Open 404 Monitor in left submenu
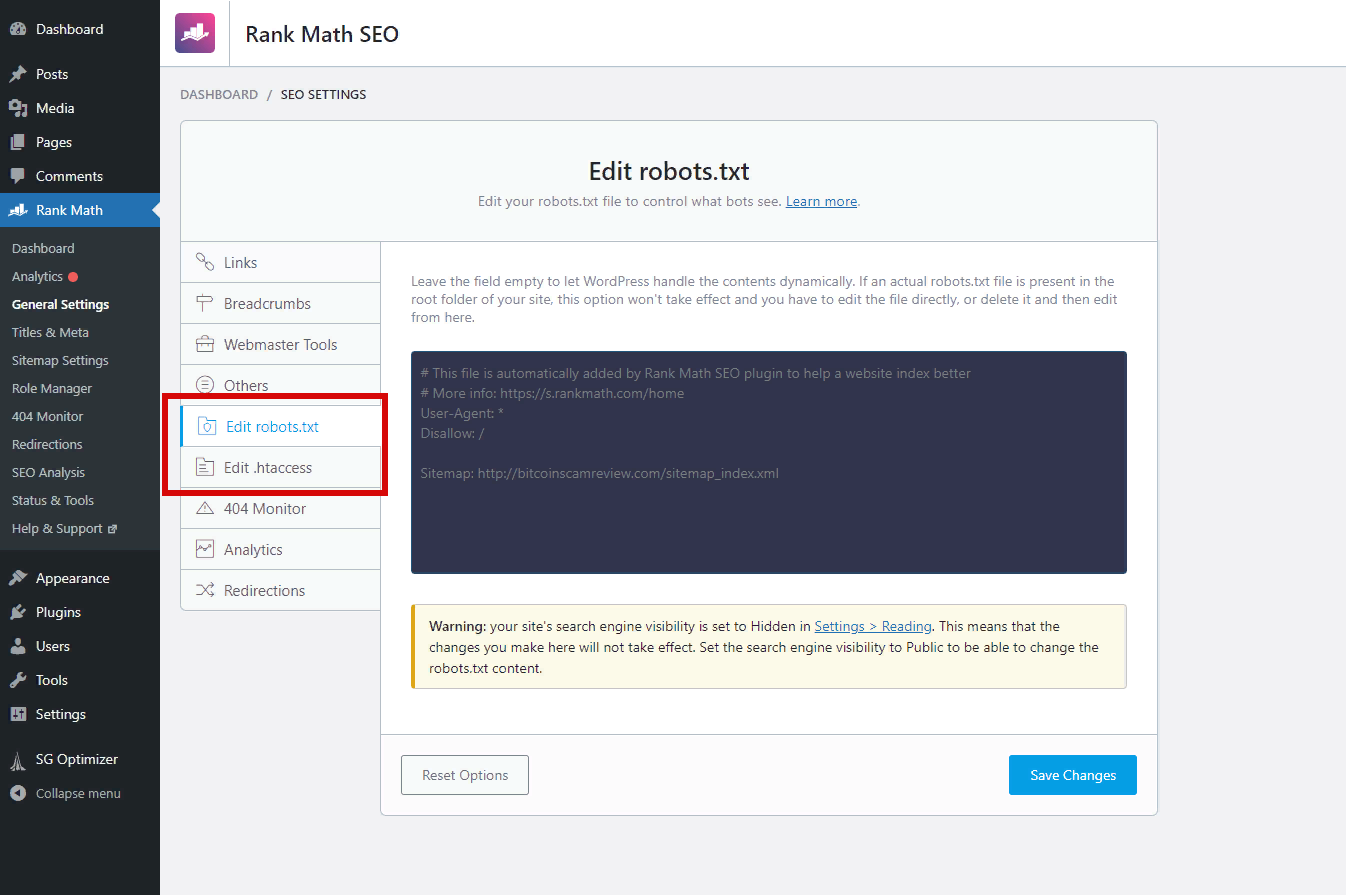This screenshot has height=895, width=1346. pos(47,416)
